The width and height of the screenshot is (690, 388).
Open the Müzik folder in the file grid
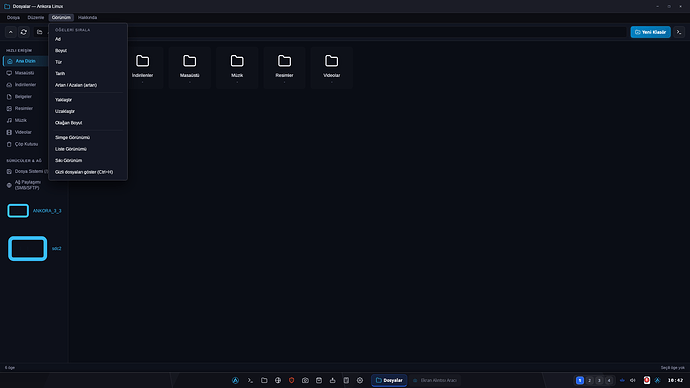(237, 68)
